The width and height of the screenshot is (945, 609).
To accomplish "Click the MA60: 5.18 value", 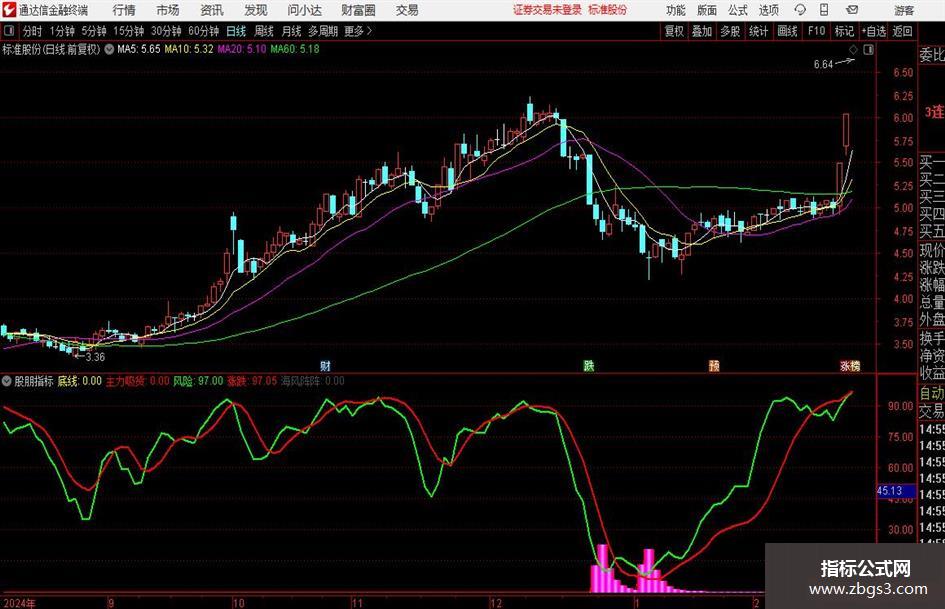I will (295, 49).
